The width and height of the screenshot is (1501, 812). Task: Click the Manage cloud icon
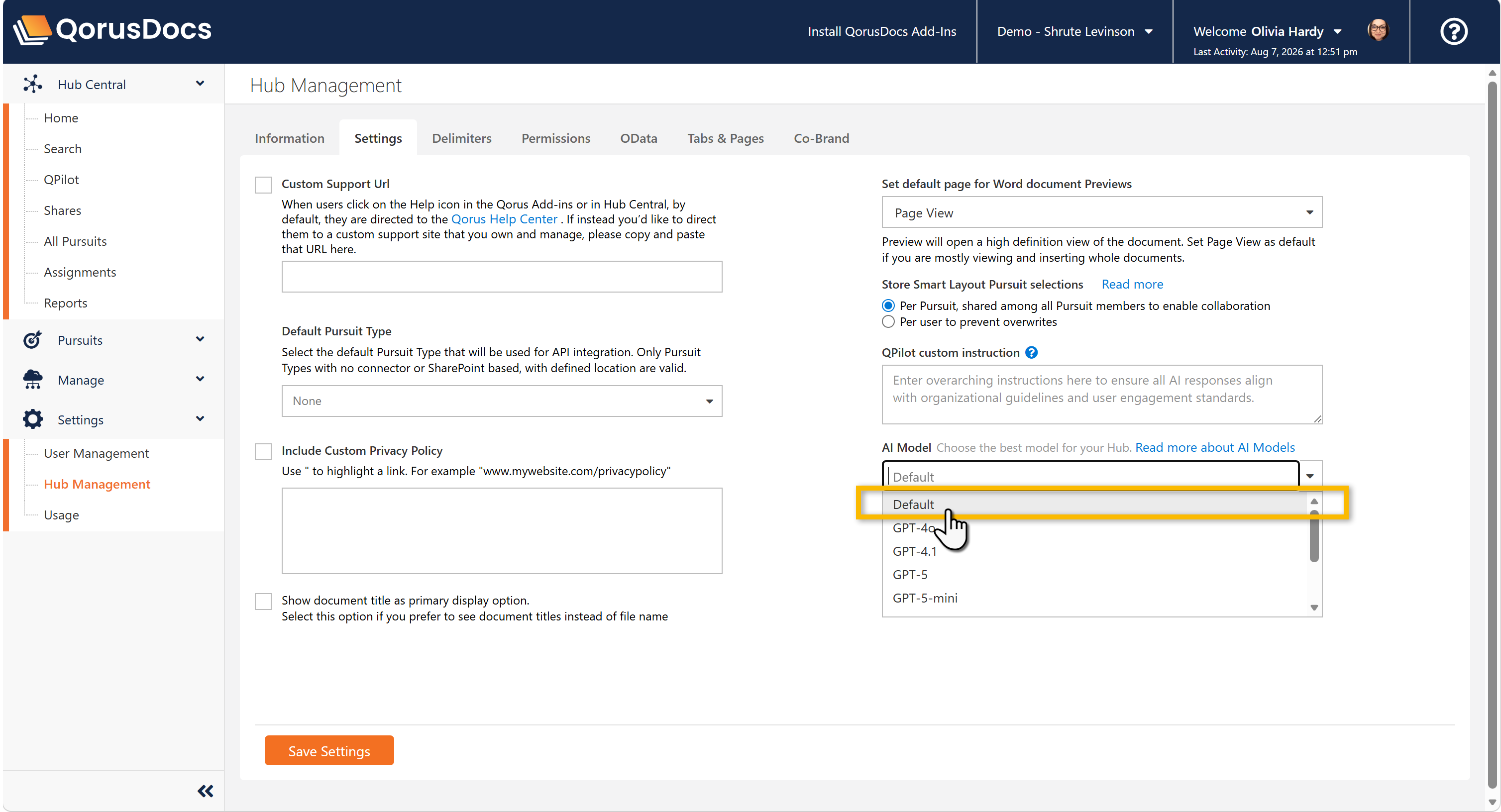click(x=33, y=380)
